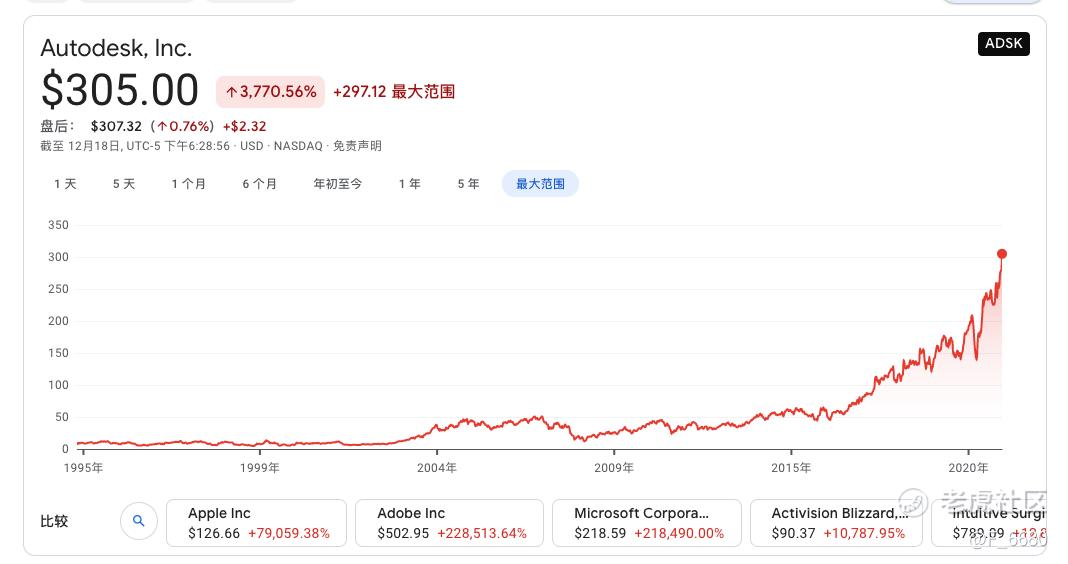Open the Microsoft Corpora... comparison card

click(x=647, y=522)
